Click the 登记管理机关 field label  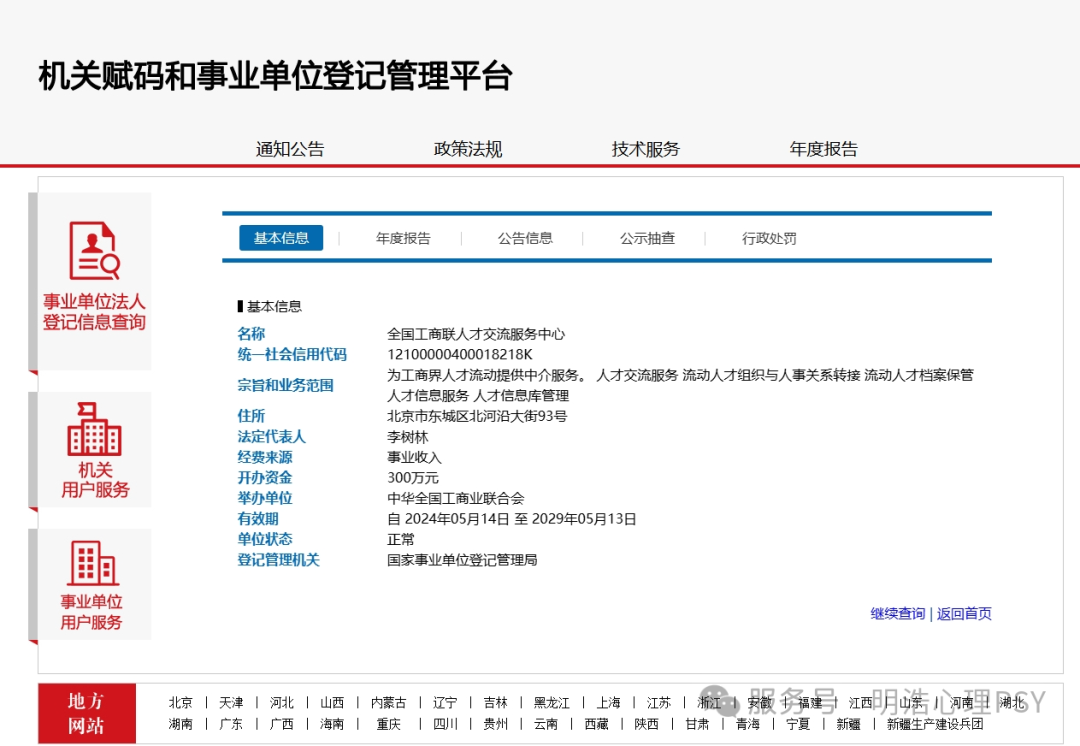278,560
